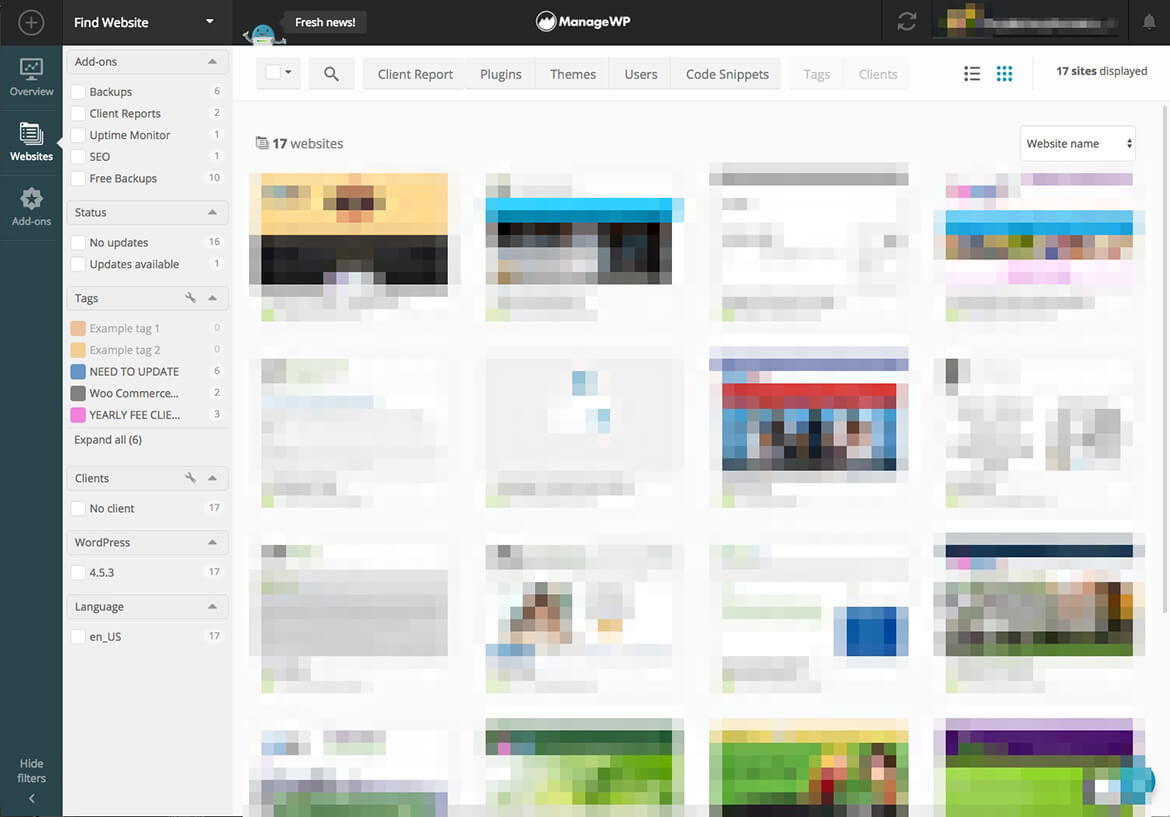Viewport: 1170px width, 817px height.
Task: Check the Free Backups filter checkbox
Action: tap(78, 178)
